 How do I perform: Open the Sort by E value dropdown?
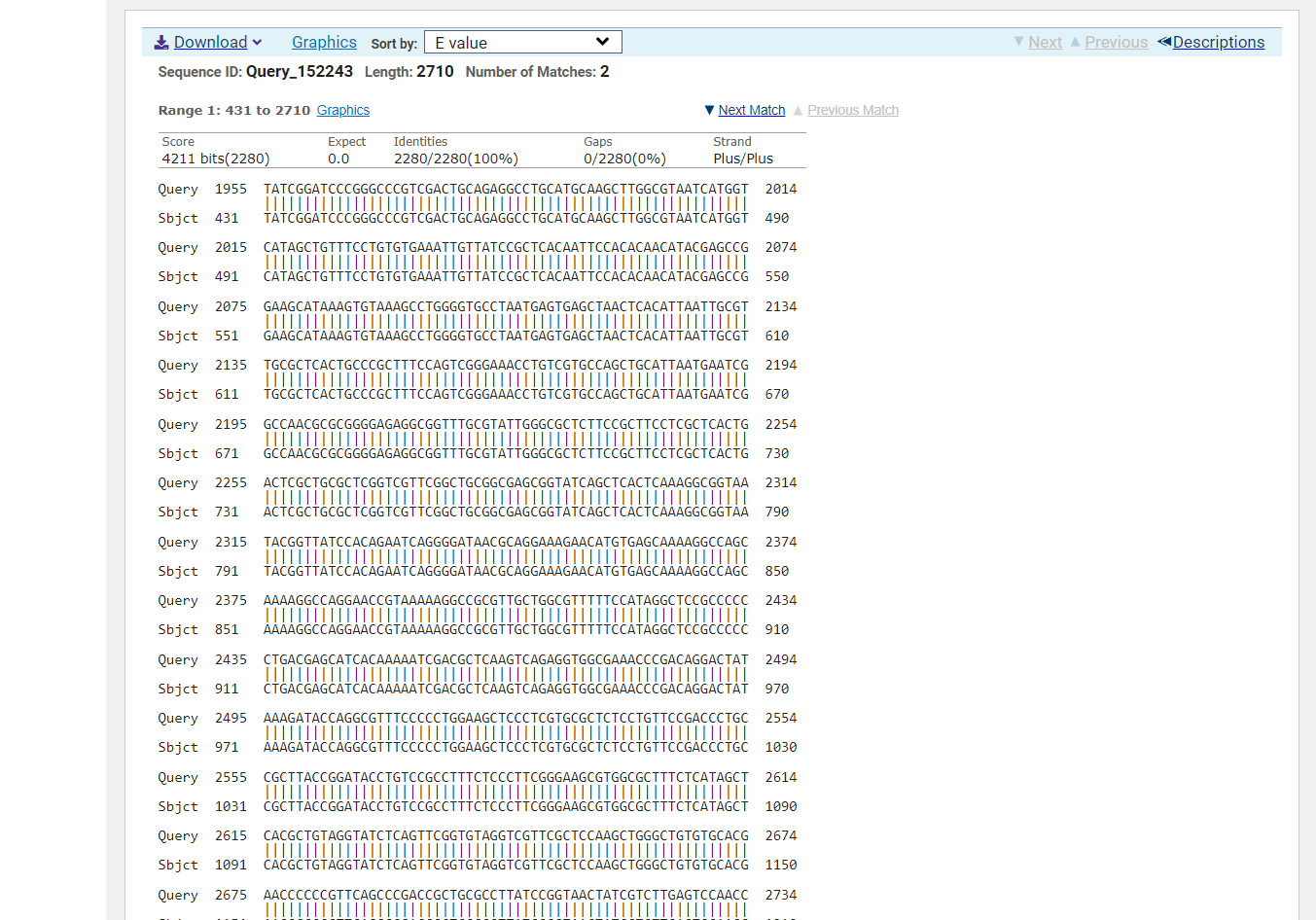[523, 42]
